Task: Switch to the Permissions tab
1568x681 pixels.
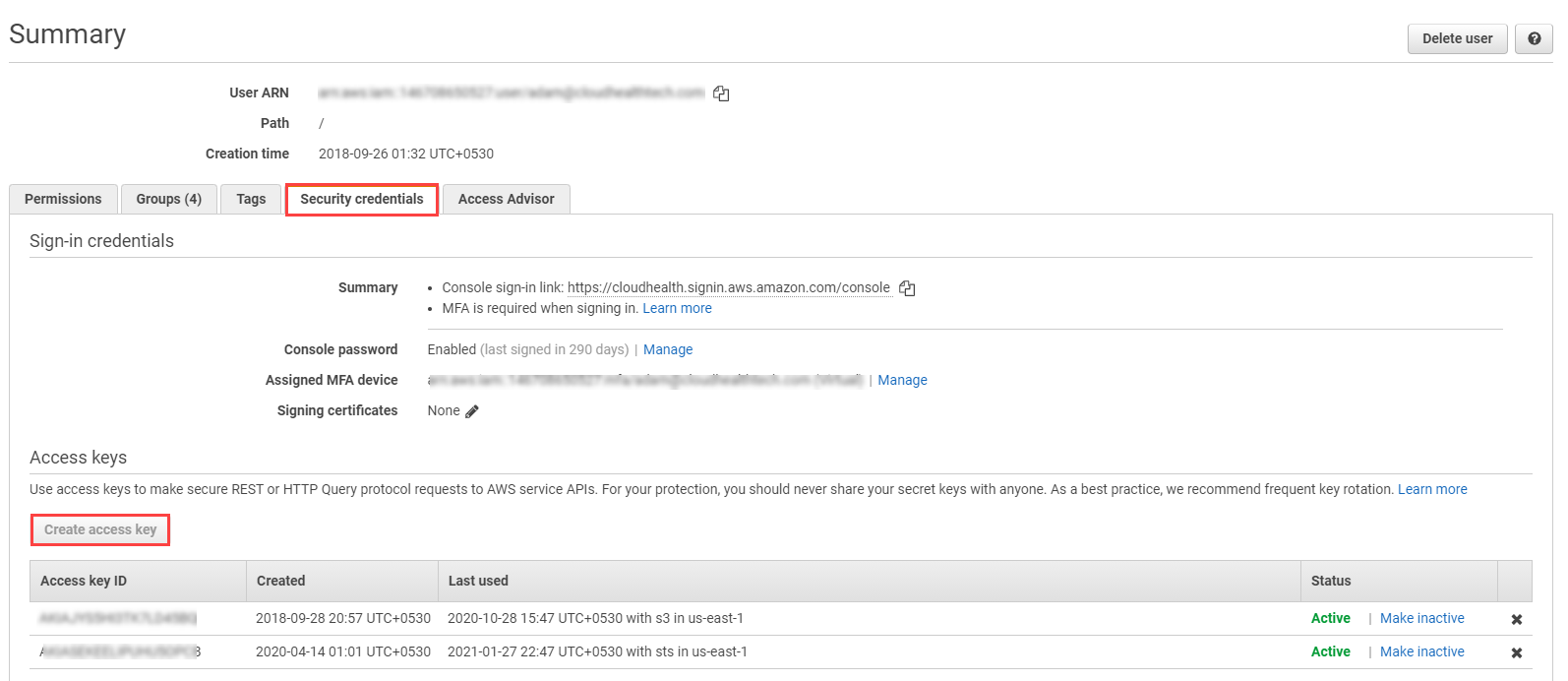Action: [x=63, y=199]
